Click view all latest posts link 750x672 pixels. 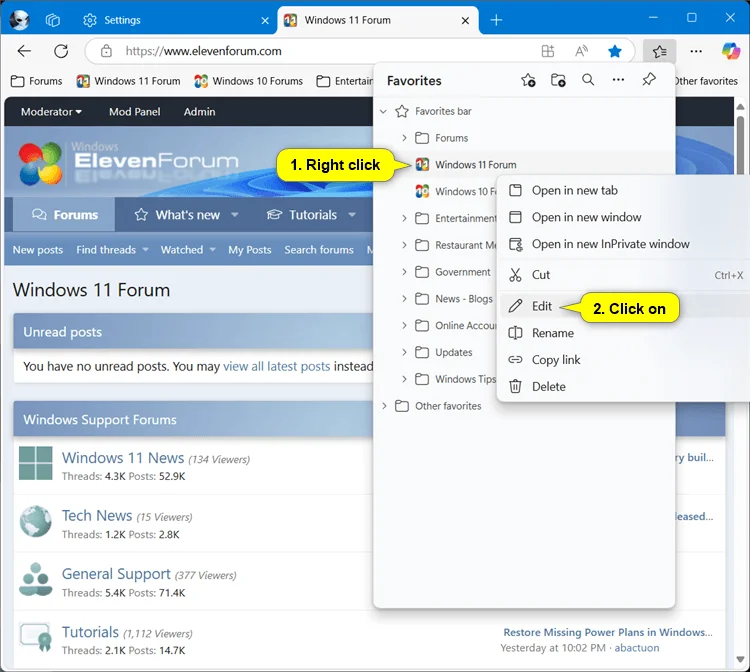tap(276, 366)
